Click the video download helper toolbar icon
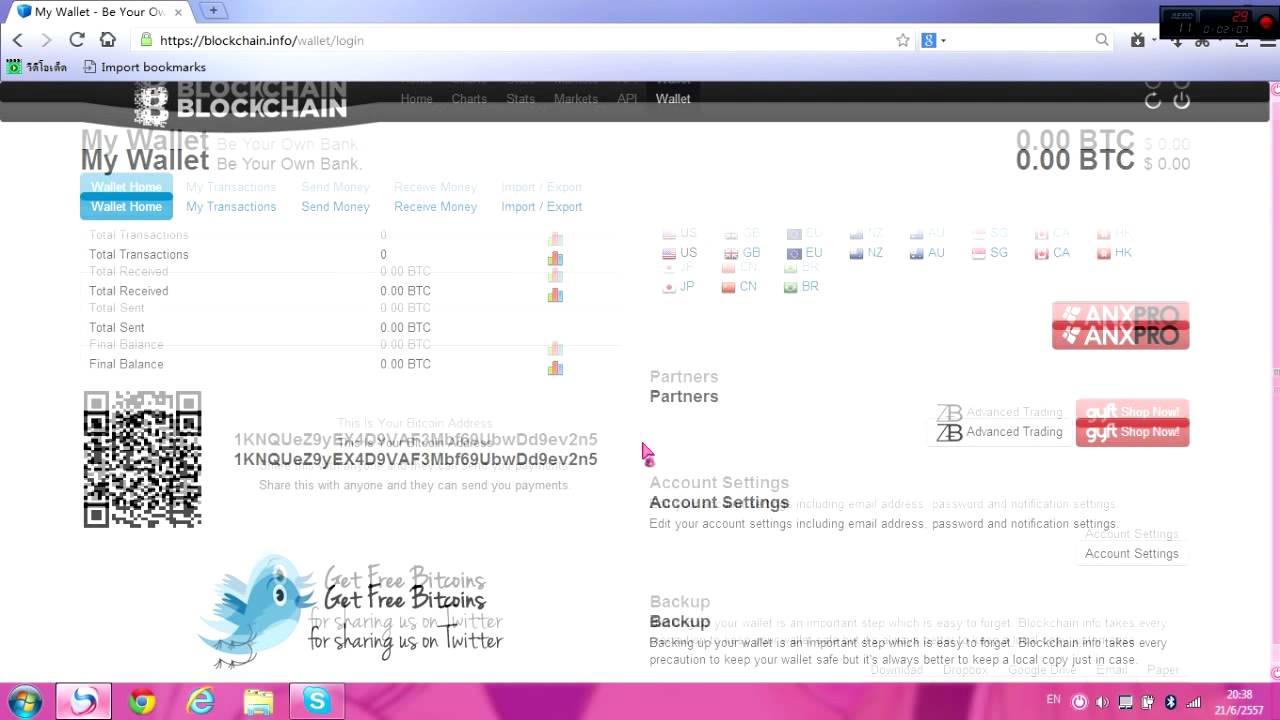Image resolution: width=1280 pixels, height=720 pixels. pyautogui.click(x=1138, y=40)
